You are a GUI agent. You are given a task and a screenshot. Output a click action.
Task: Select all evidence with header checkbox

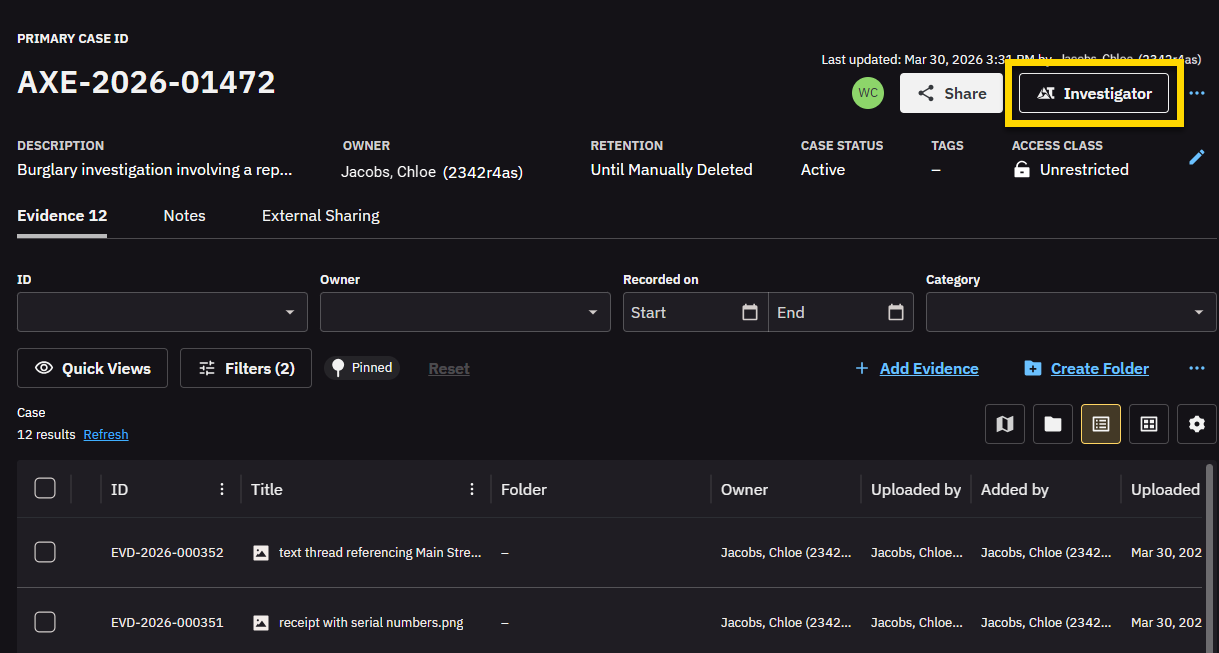coord(45,489)
